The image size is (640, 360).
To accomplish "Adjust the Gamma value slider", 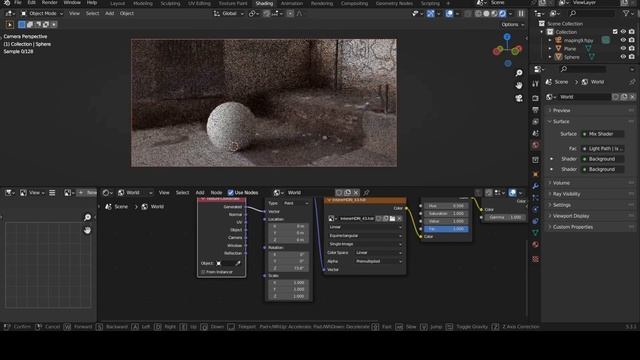I will click(x=504, y=217).
